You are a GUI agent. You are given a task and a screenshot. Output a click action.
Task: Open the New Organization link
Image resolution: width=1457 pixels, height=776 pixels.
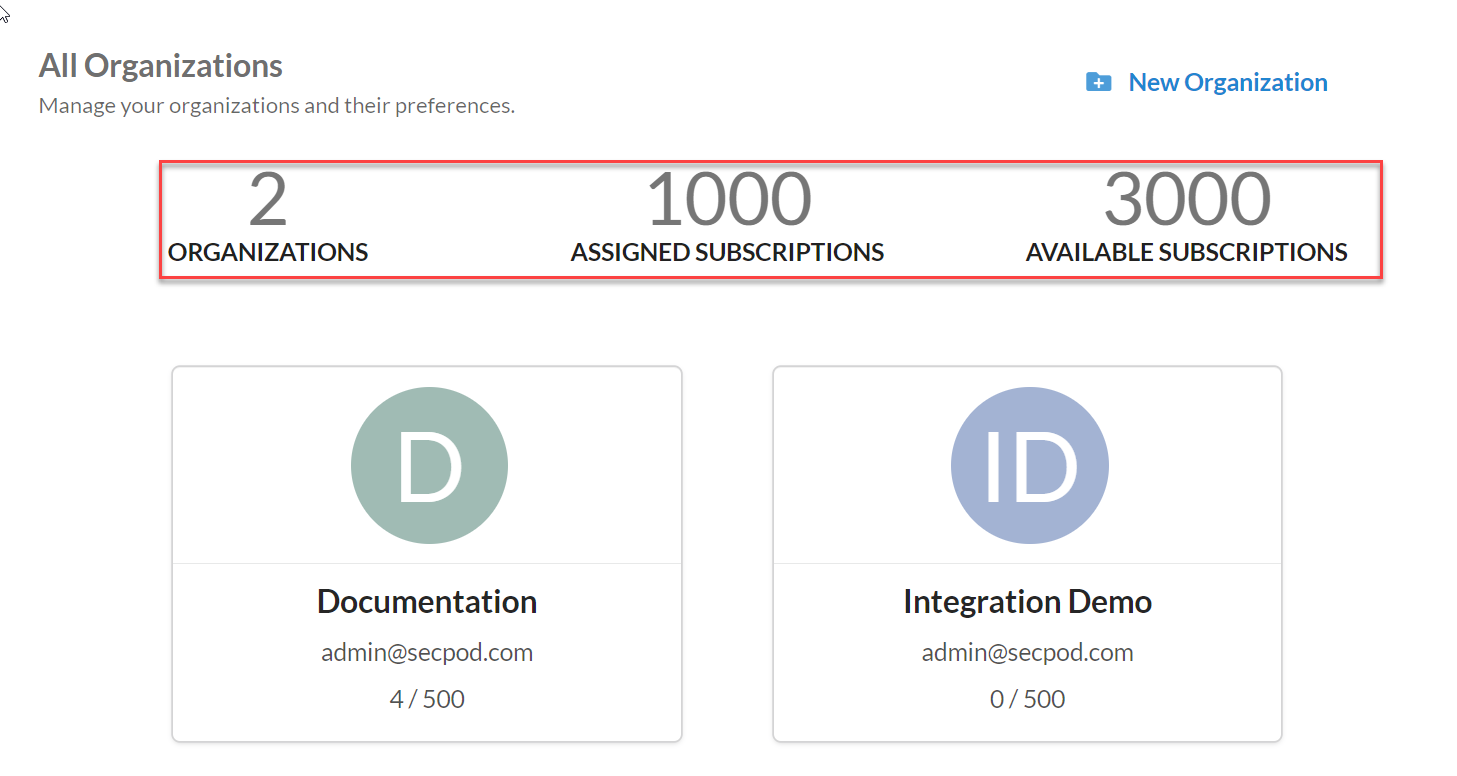pyautogui.click(x=1227, y=82)
